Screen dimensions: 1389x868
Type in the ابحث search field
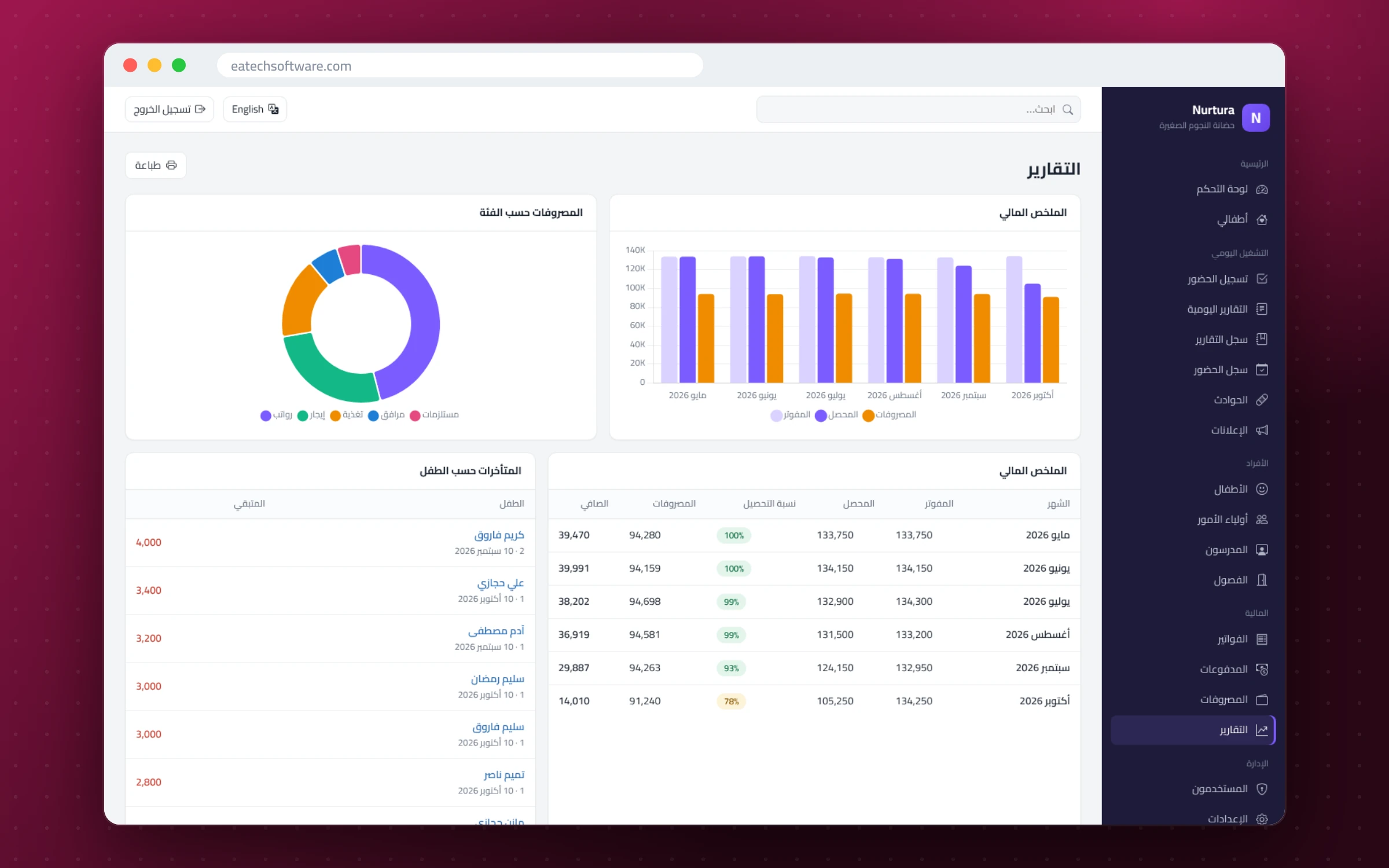[918, 109]
